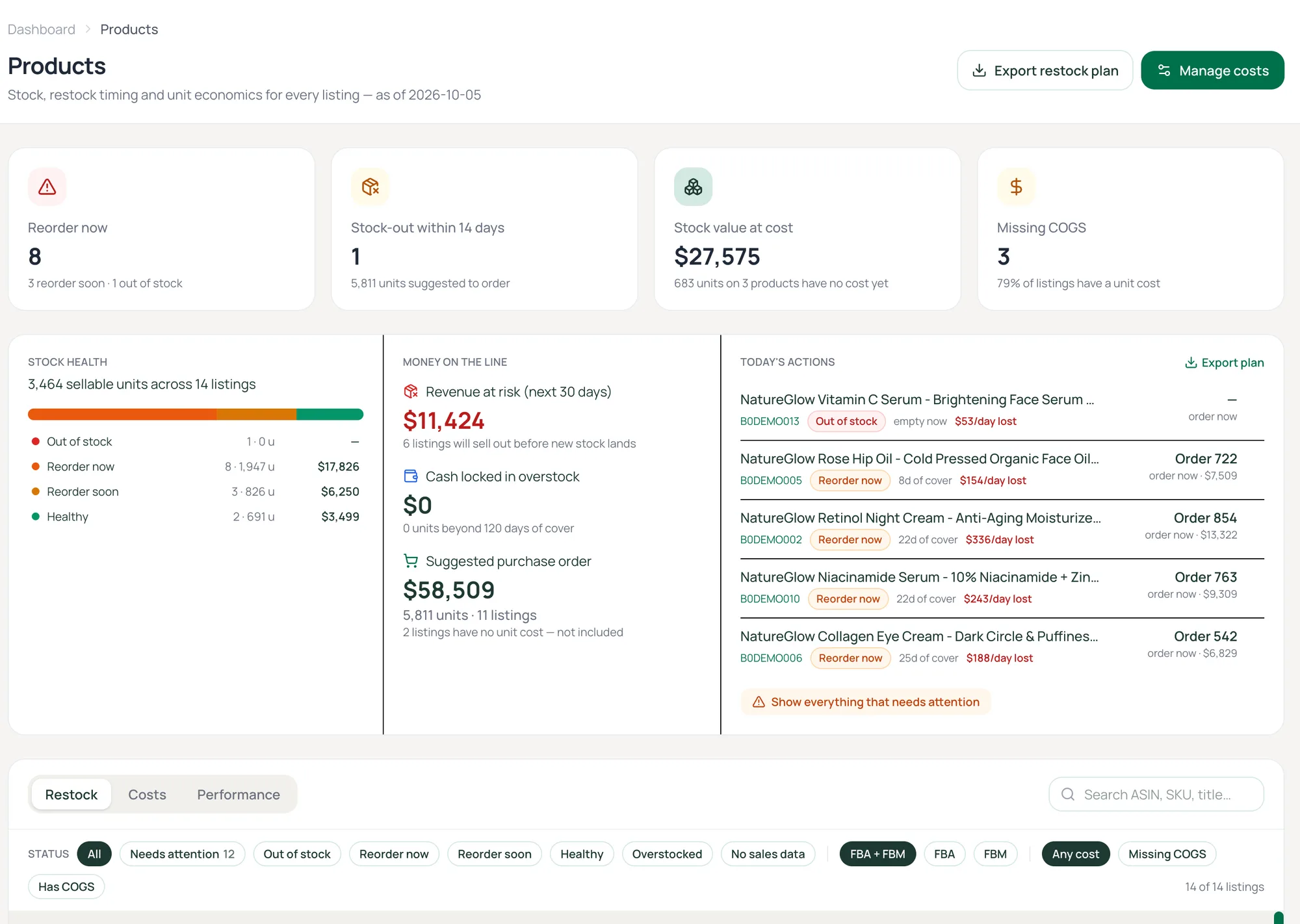Click Export restock plan button

pos(1045,70)
